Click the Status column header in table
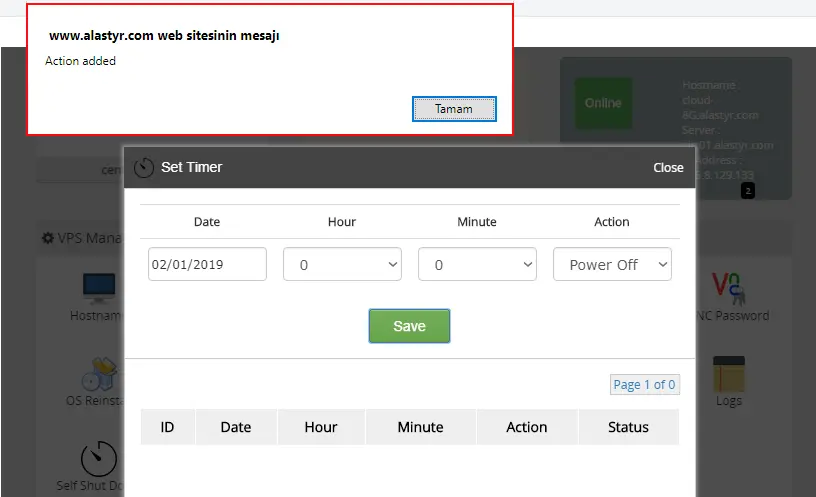The width and height of the screenshot is (816, 497). (628, 427)
